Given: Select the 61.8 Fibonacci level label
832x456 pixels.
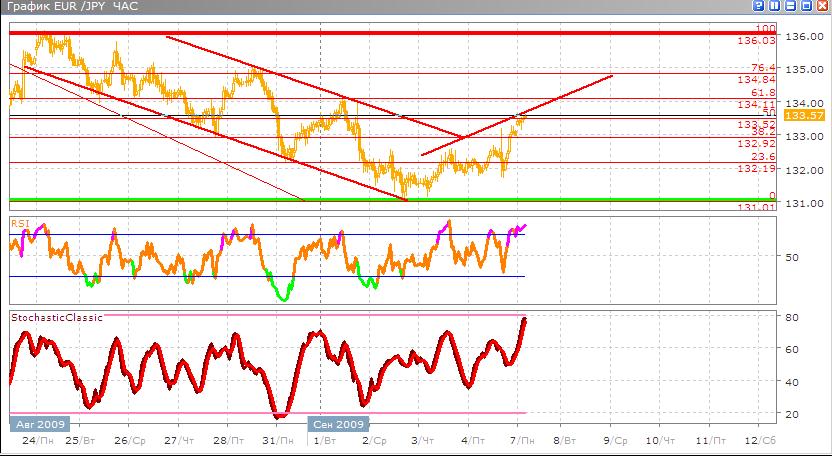Looking at the screenshot, I should pos(763,92).
